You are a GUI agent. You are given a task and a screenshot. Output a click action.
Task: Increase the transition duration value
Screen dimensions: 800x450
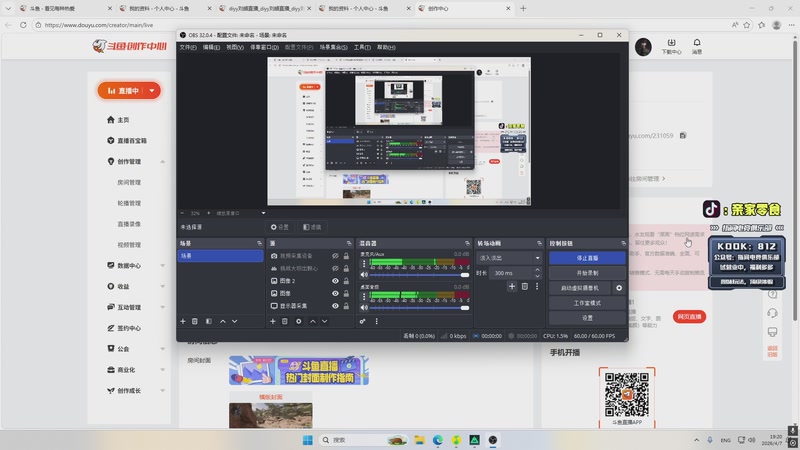click(x=537, y=270)
